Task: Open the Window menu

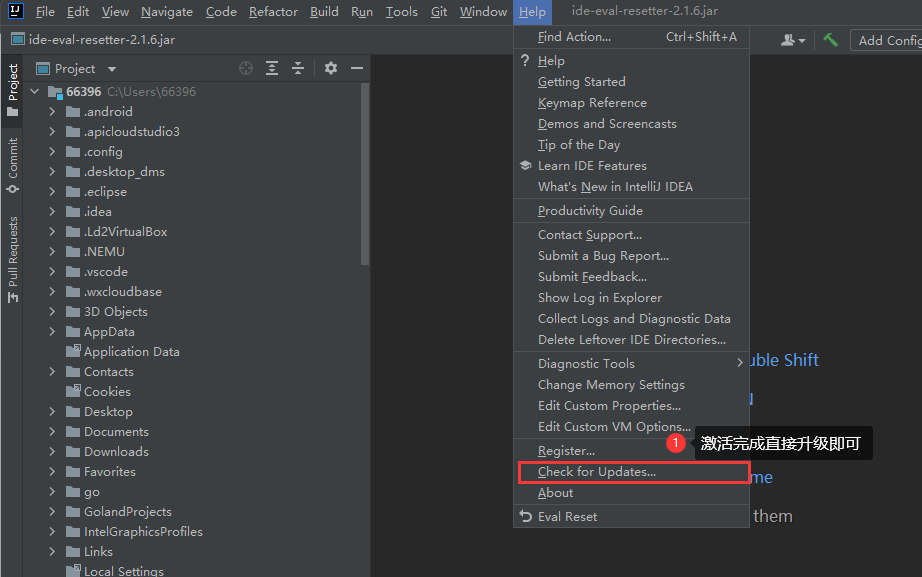Action: 483,12
